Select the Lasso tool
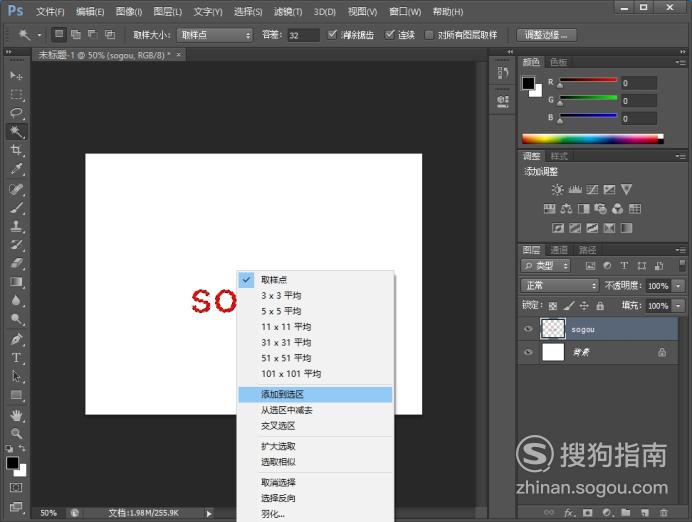The width and height of the screenshot is (692, 522). [16, 113]
